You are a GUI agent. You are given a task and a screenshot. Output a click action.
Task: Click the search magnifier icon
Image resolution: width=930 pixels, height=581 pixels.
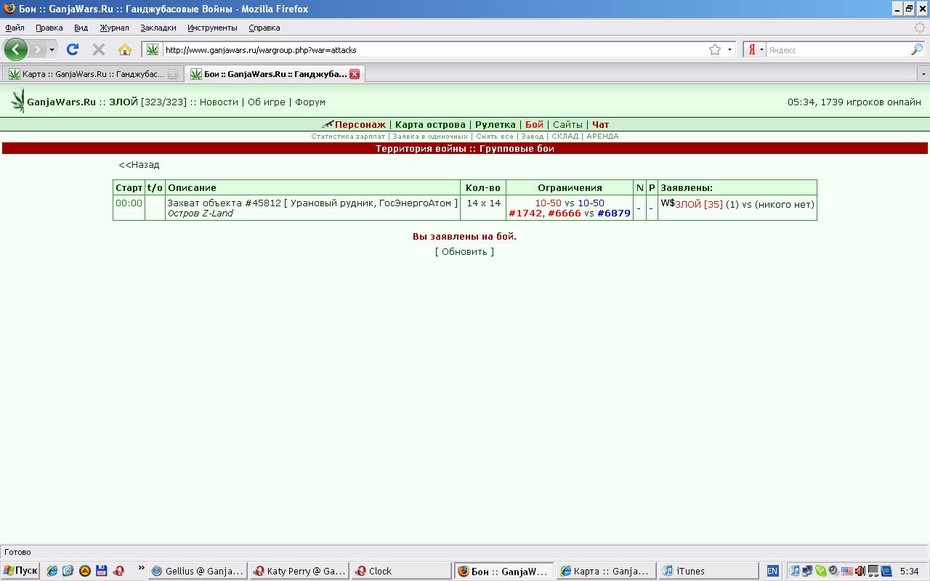(916, 50)
